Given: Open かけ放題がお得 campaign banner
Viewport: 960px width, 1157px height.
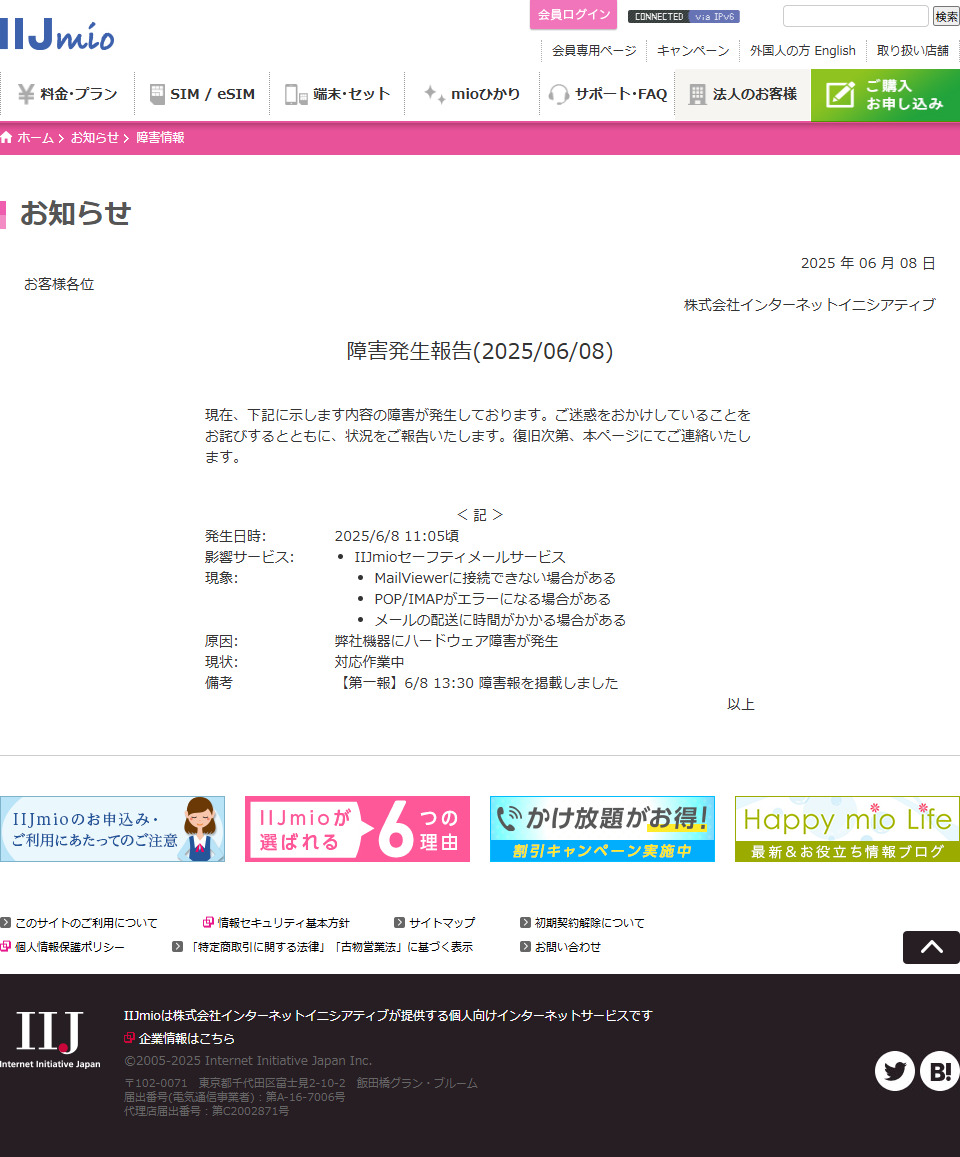Looking at the screenshot, I should (x=602, y=829).
